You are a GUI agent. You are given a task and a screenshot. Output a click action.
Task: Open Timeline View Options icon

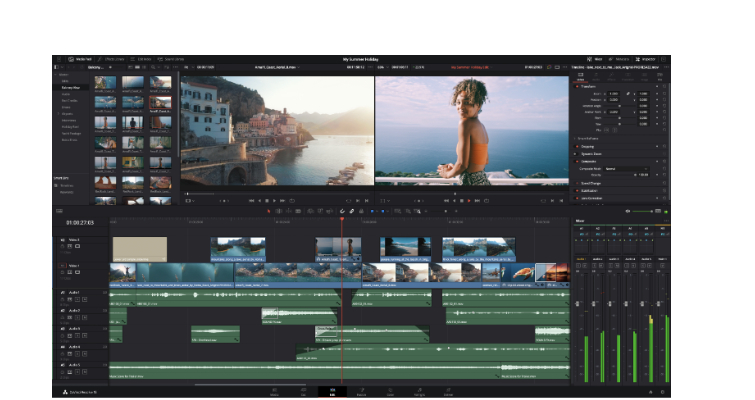59,211
